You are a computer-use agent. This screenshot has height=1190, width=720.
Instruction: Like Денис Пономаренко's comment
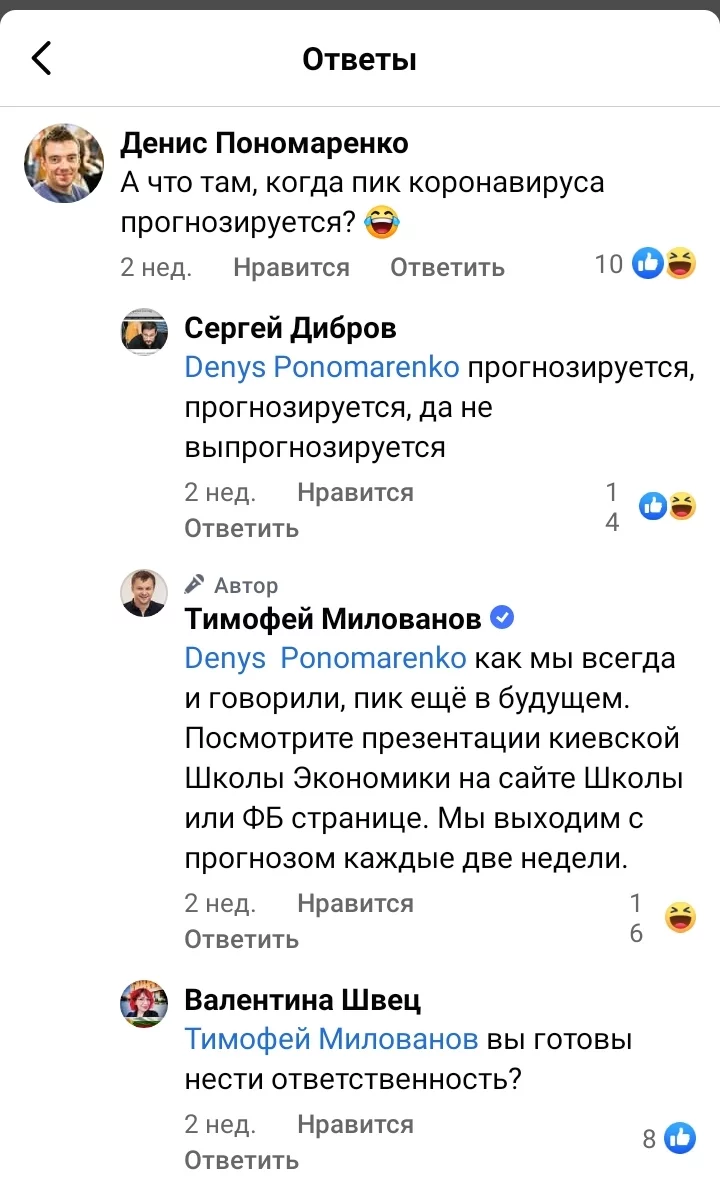(291, 268)
